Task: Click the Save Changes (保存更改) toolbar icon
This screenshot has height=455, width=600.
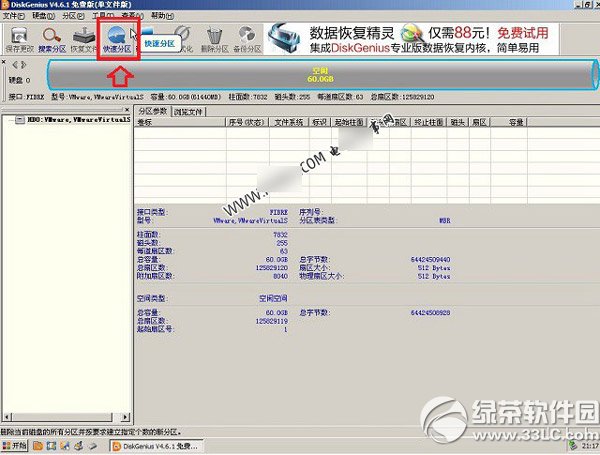Action: (x=17, y=39)
